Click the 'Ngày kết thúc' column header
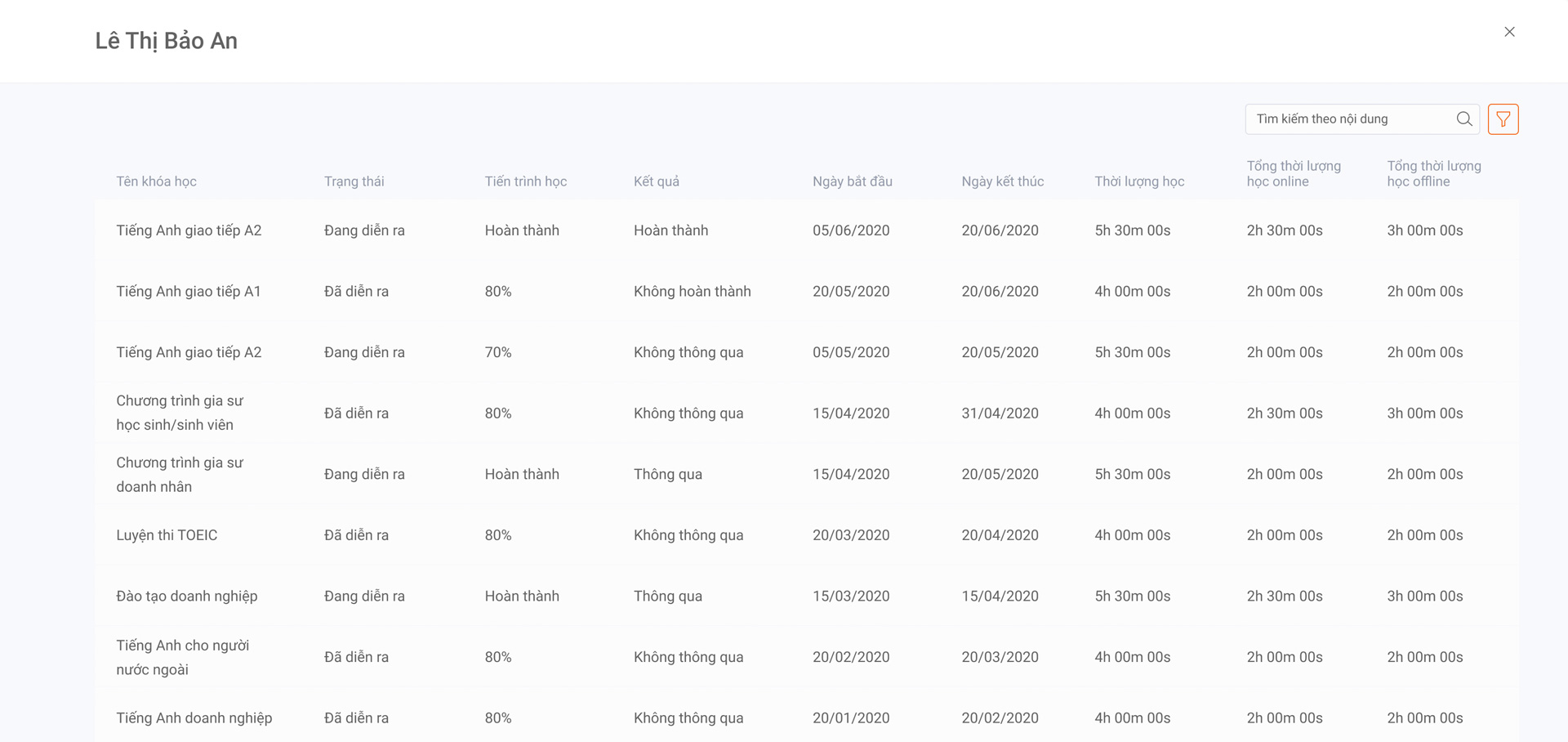 (x=1002, y=181)
